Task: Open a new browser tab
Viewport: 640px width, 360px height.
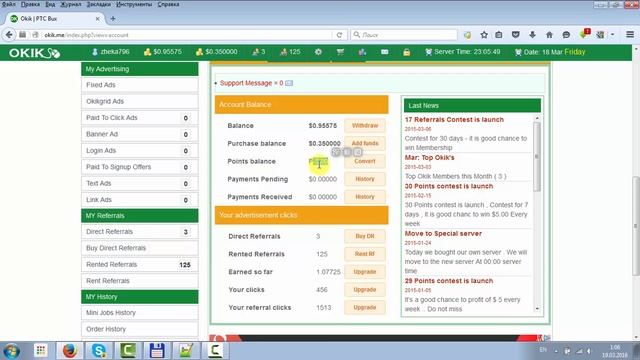Action: (x=113, y=18)
